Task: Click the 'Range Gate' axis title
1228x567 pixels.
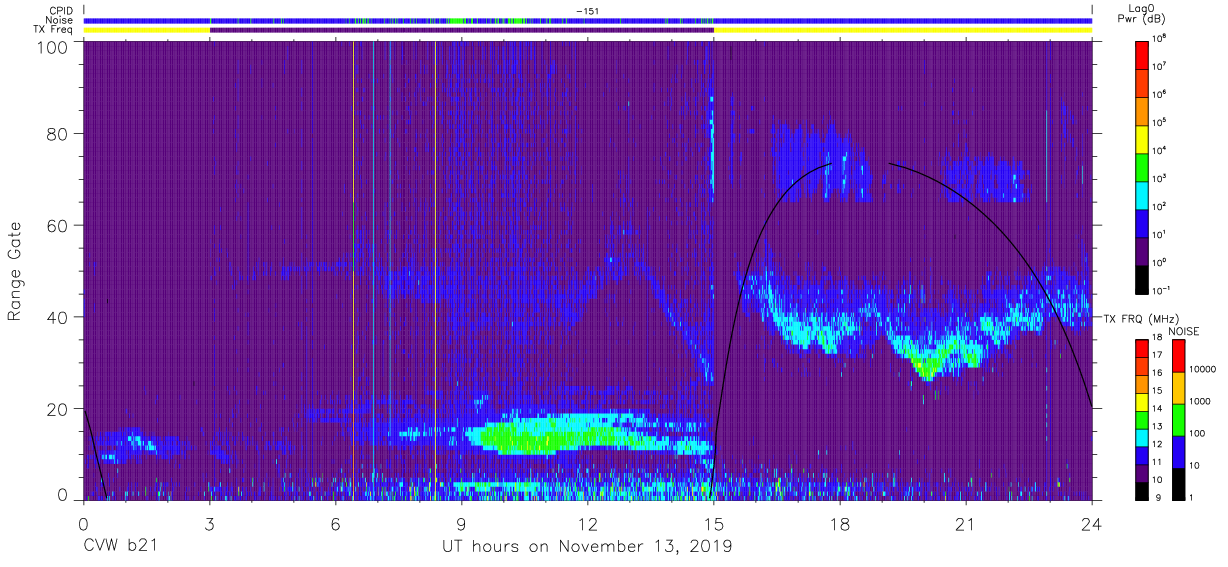Action: (15, 270)
